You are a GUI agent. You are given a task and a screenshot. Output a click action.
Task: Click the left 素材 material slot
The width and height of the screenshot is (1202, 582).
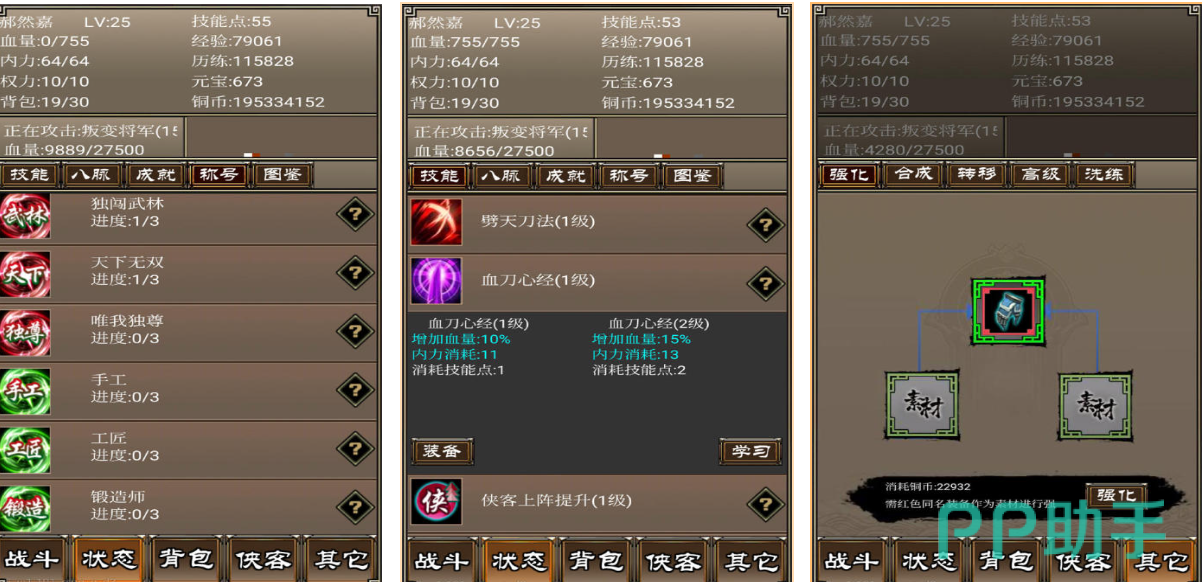pyautogui.click(x=922, y=406)
